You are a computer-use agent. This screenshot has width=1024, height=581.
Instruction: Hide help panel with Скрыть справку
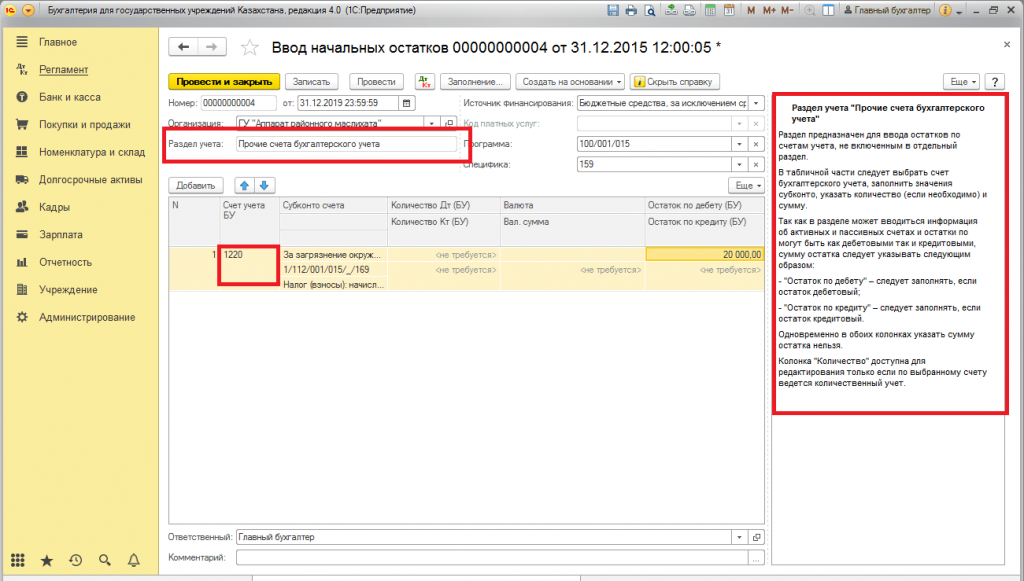675,82
